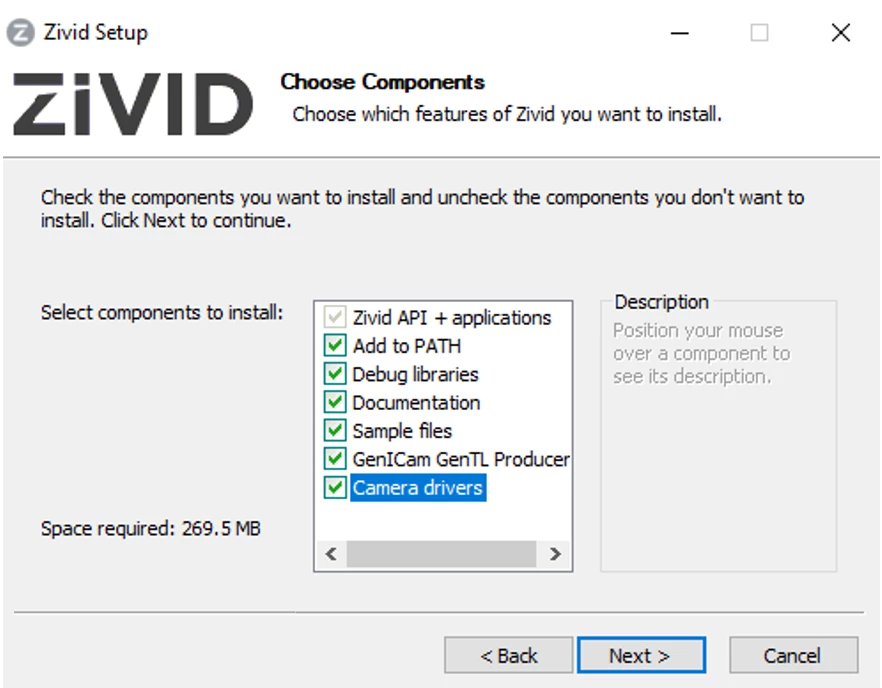Click the horizontal scrollbar thumb
This screenshot has height=688, width=882.
click(442, 554)
